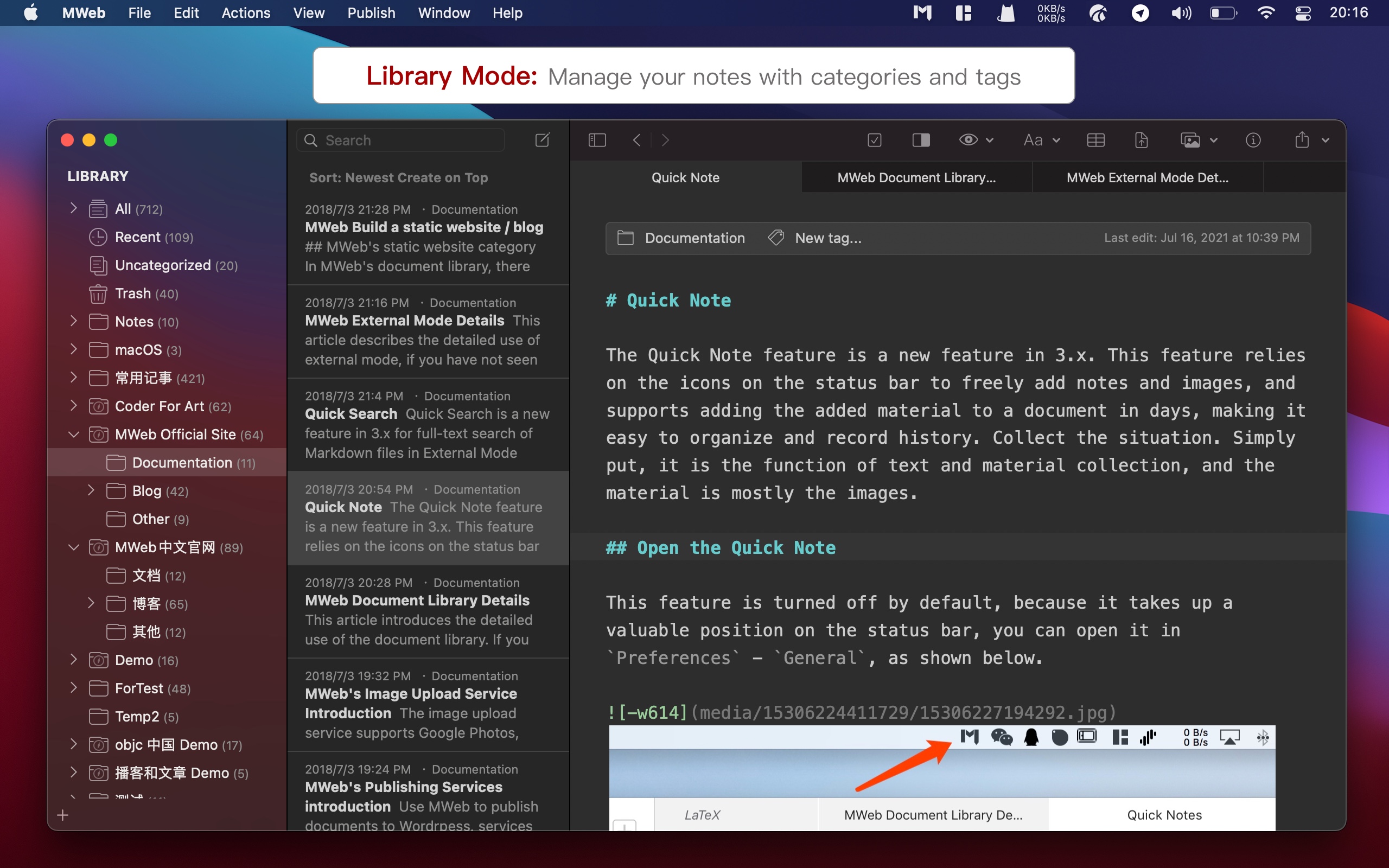The height and width of the screenshot is (868, 1389).
Task: Click Sort: Newest Create on Top
Action: pos(398,177)
